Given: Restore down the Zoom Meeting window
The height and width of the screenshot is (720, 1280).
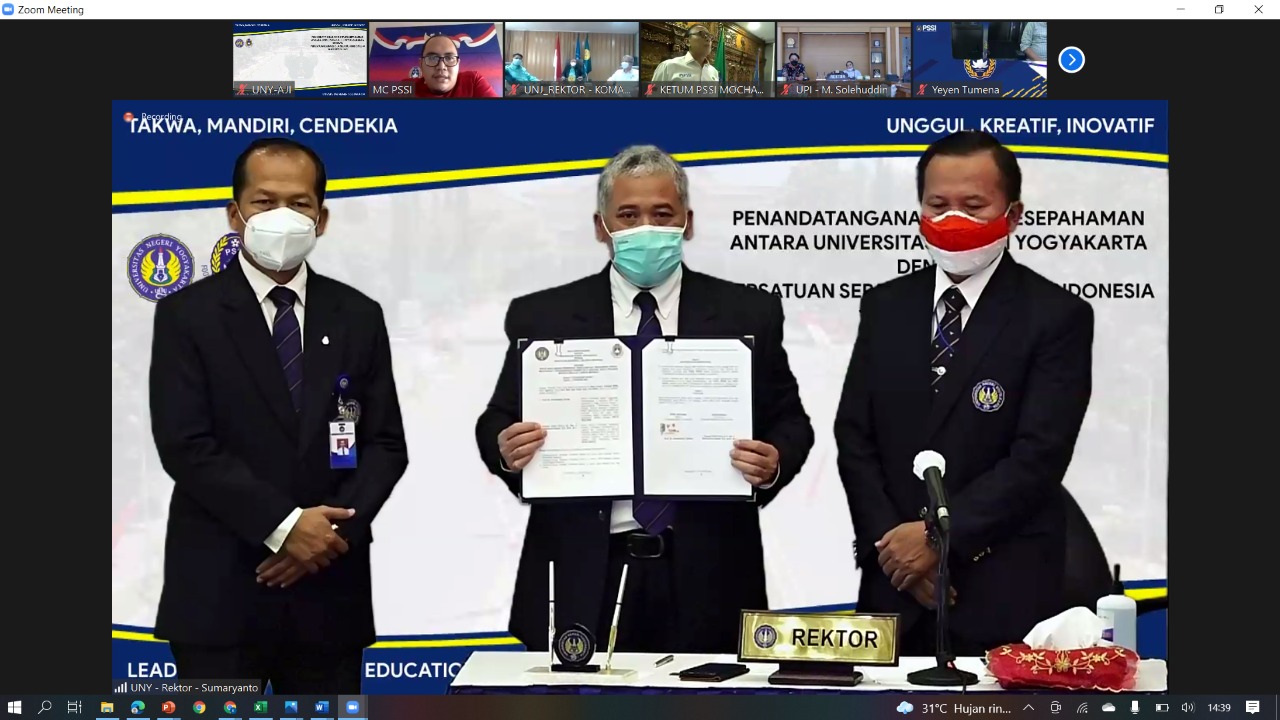Looking at the screenshot, I should [x=1219, y=9].
